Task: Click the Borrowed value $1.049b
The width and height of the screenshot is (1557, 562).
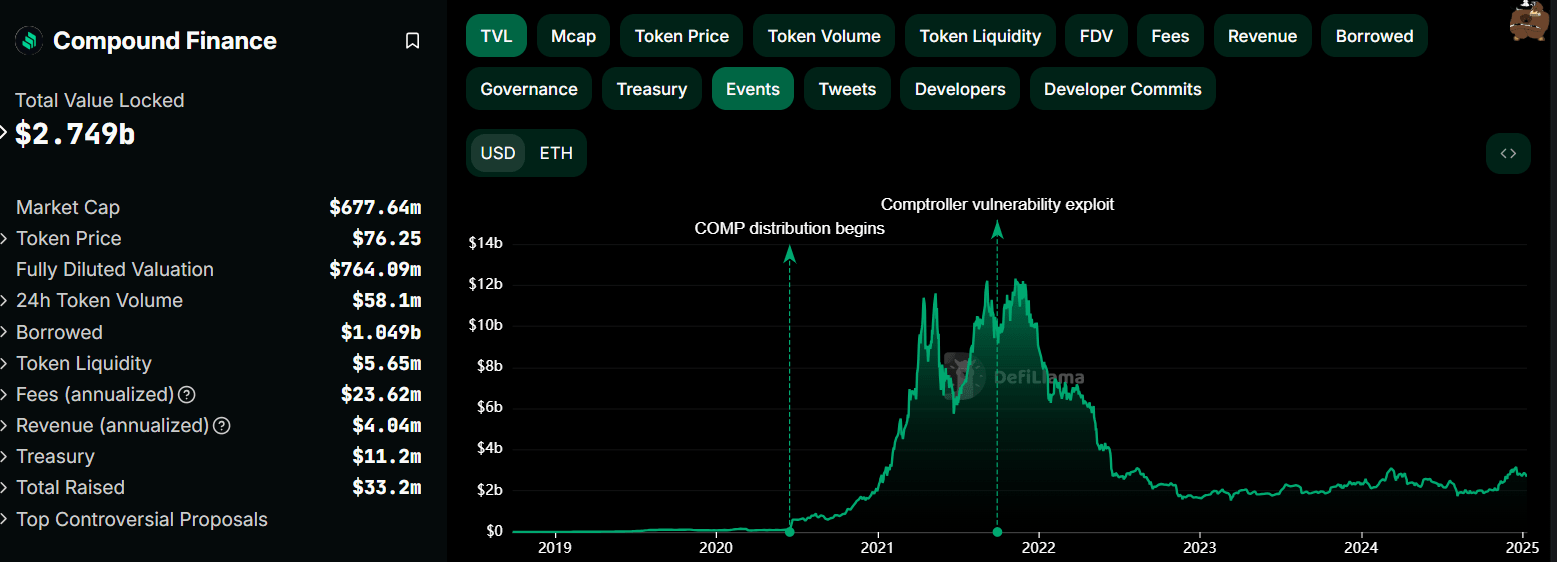Action: (381, 332)
